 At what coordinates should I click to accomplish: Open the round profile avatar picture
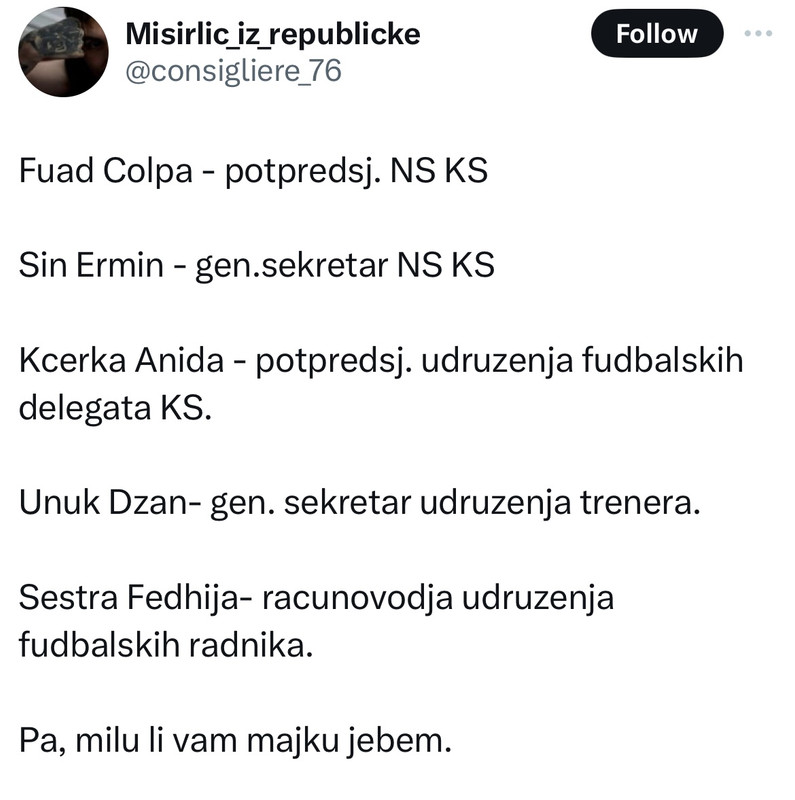pos(63,52)
